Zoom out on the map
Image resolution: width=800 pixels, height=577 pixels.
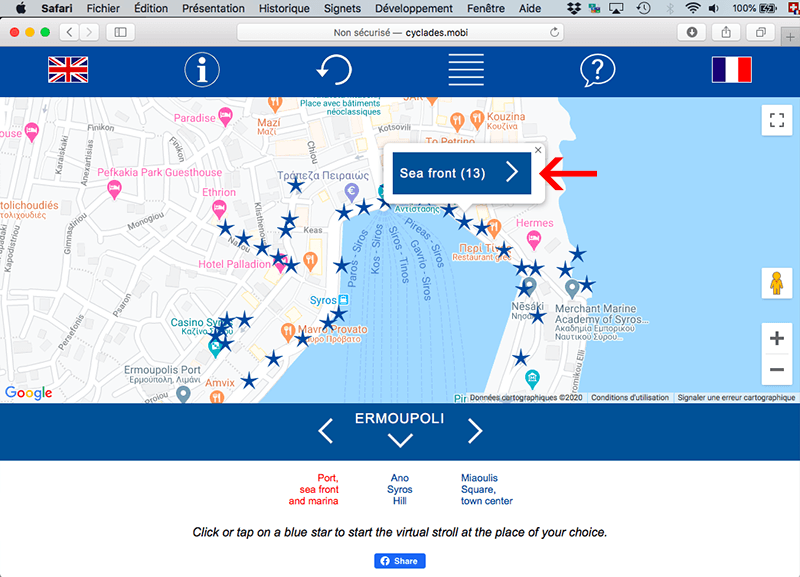tap(777, 369)
